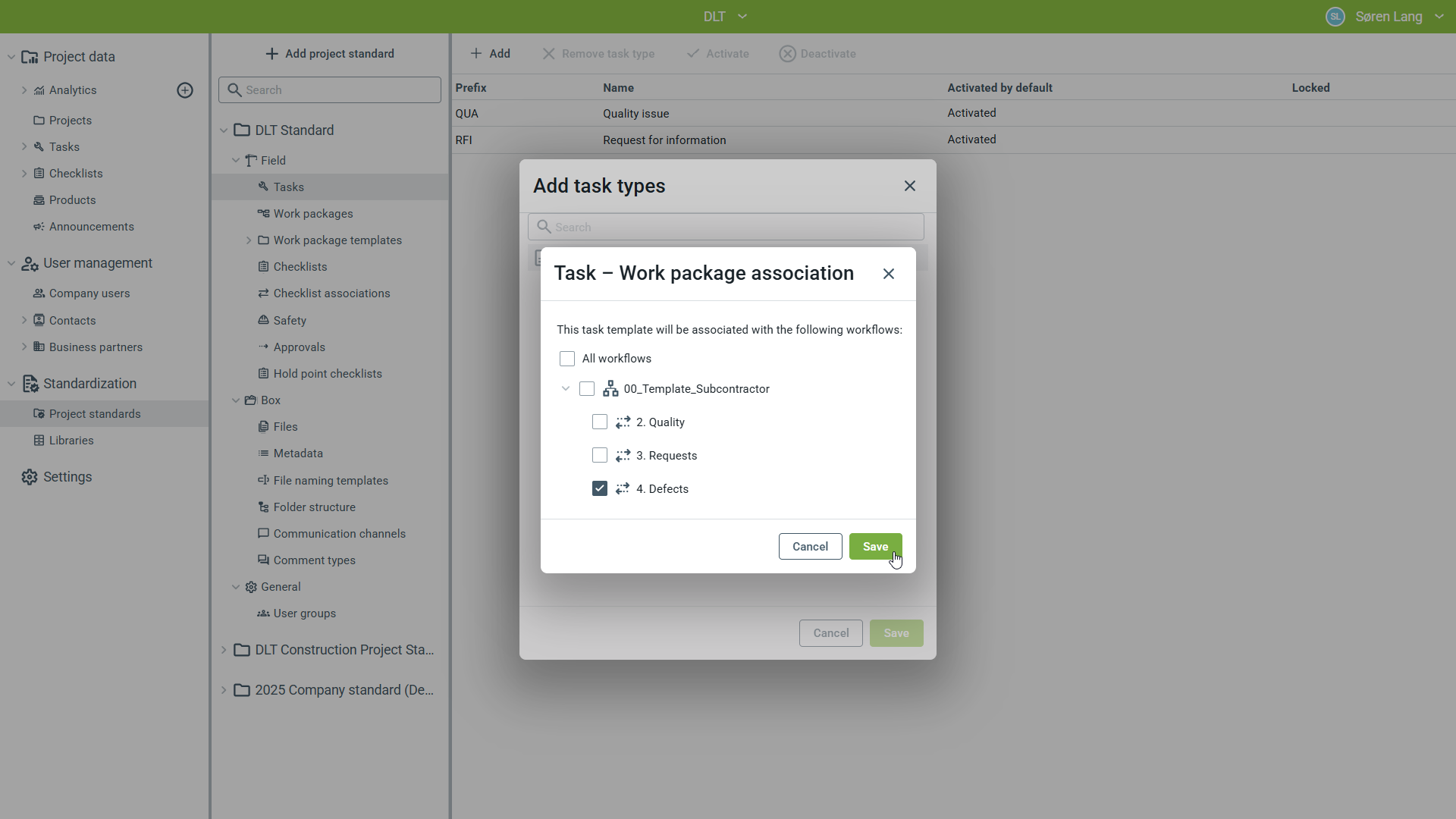The image size is (1456, 819).
Task: Click the Søren Lang user avatar icon
Action: tap(1335, 17)
